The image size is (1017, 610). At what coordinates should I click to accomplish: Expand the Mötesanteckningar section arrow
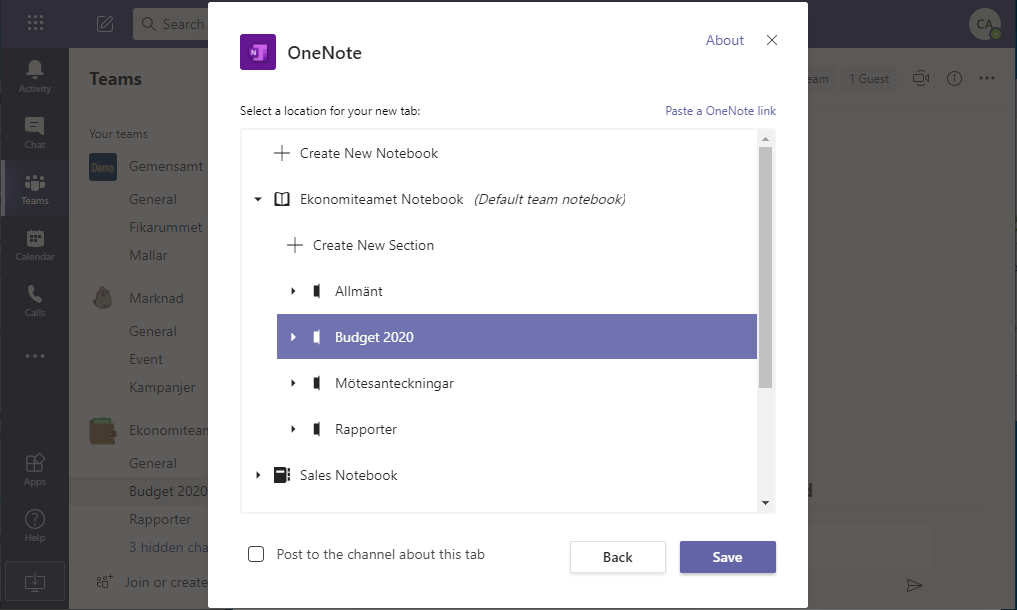(x=293, y=383)
